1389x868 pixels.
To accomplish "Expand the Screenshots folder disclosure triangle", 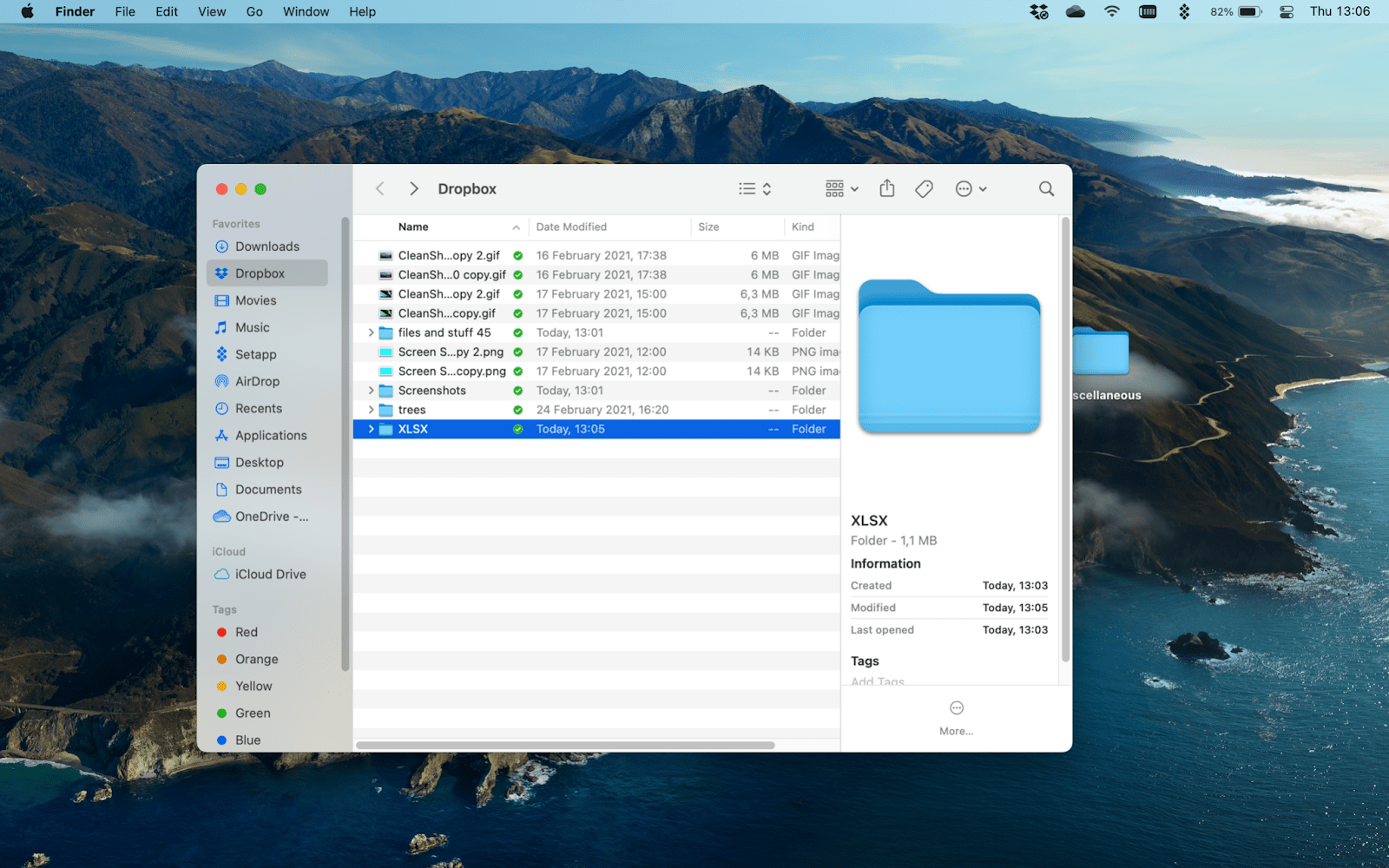I will tap(372, 391).
